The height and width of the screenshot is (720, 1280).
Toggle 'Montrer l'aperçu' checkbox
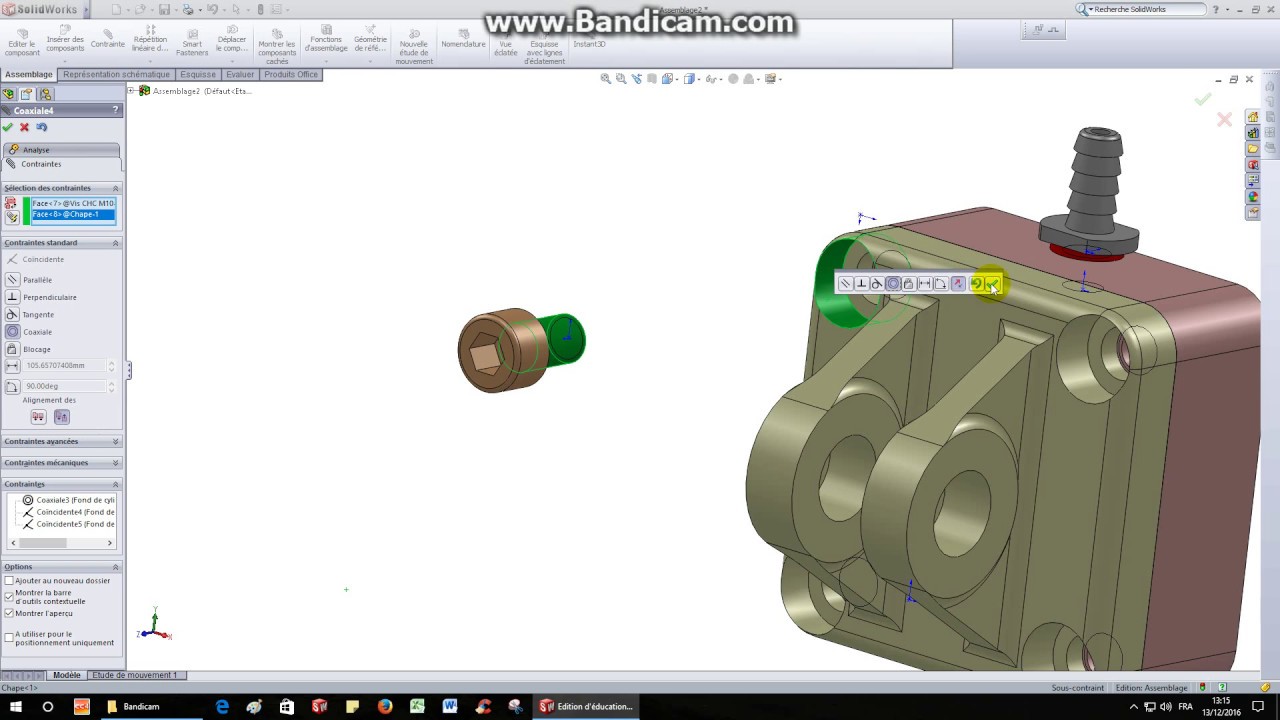point(9,613)
